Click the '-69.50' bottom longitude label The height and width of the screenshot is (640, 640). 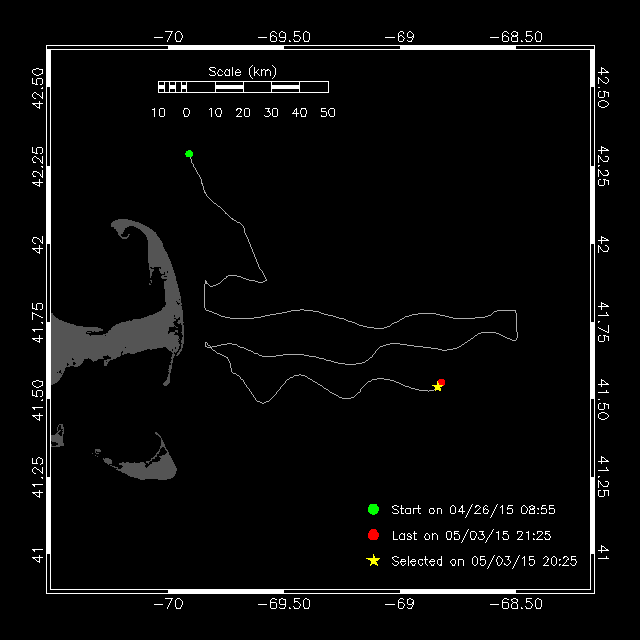pyautogui.click(x=284, y=604)
